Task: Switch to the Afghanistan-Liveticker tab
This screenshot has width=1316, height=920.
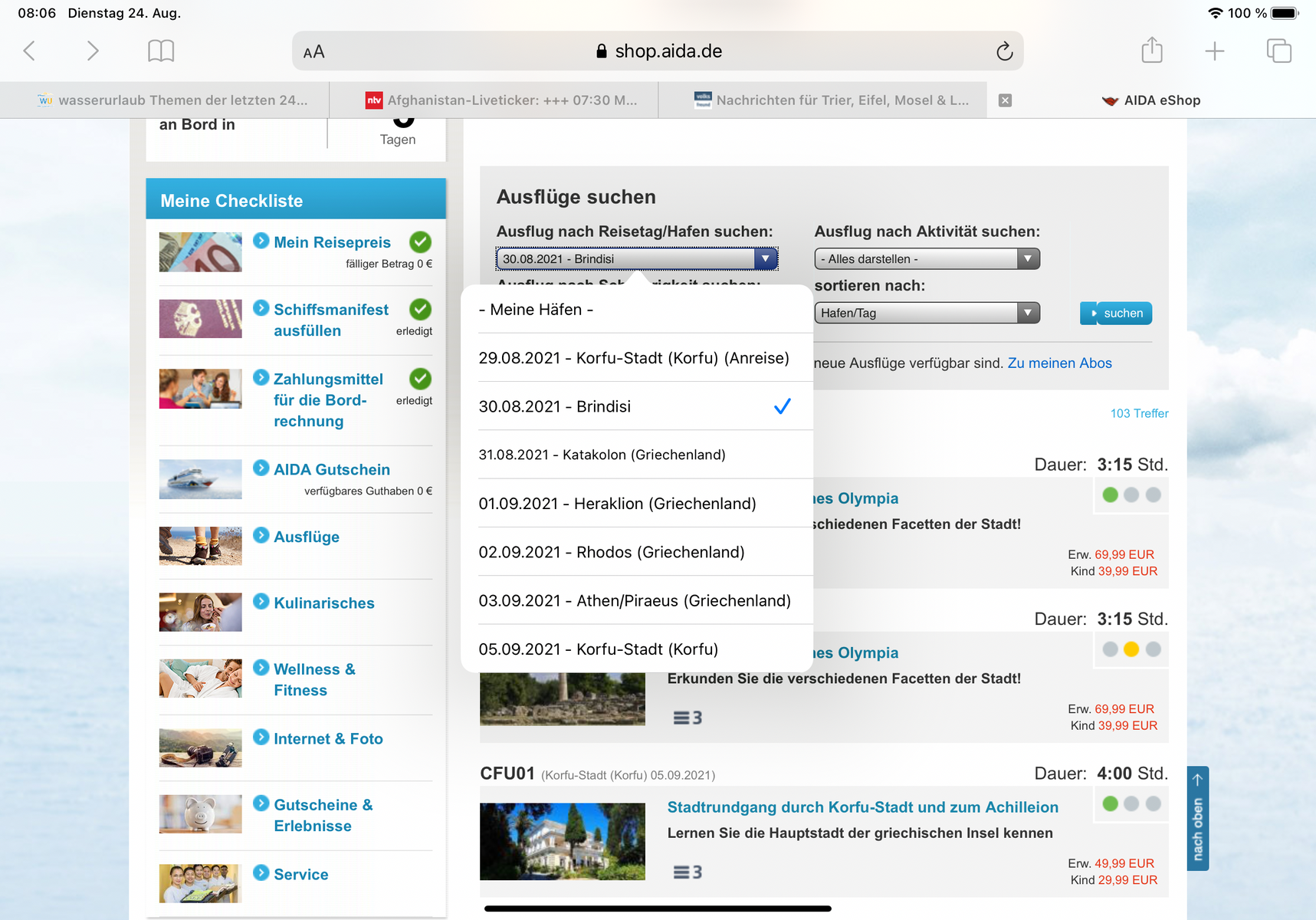Action: point(502,100)
